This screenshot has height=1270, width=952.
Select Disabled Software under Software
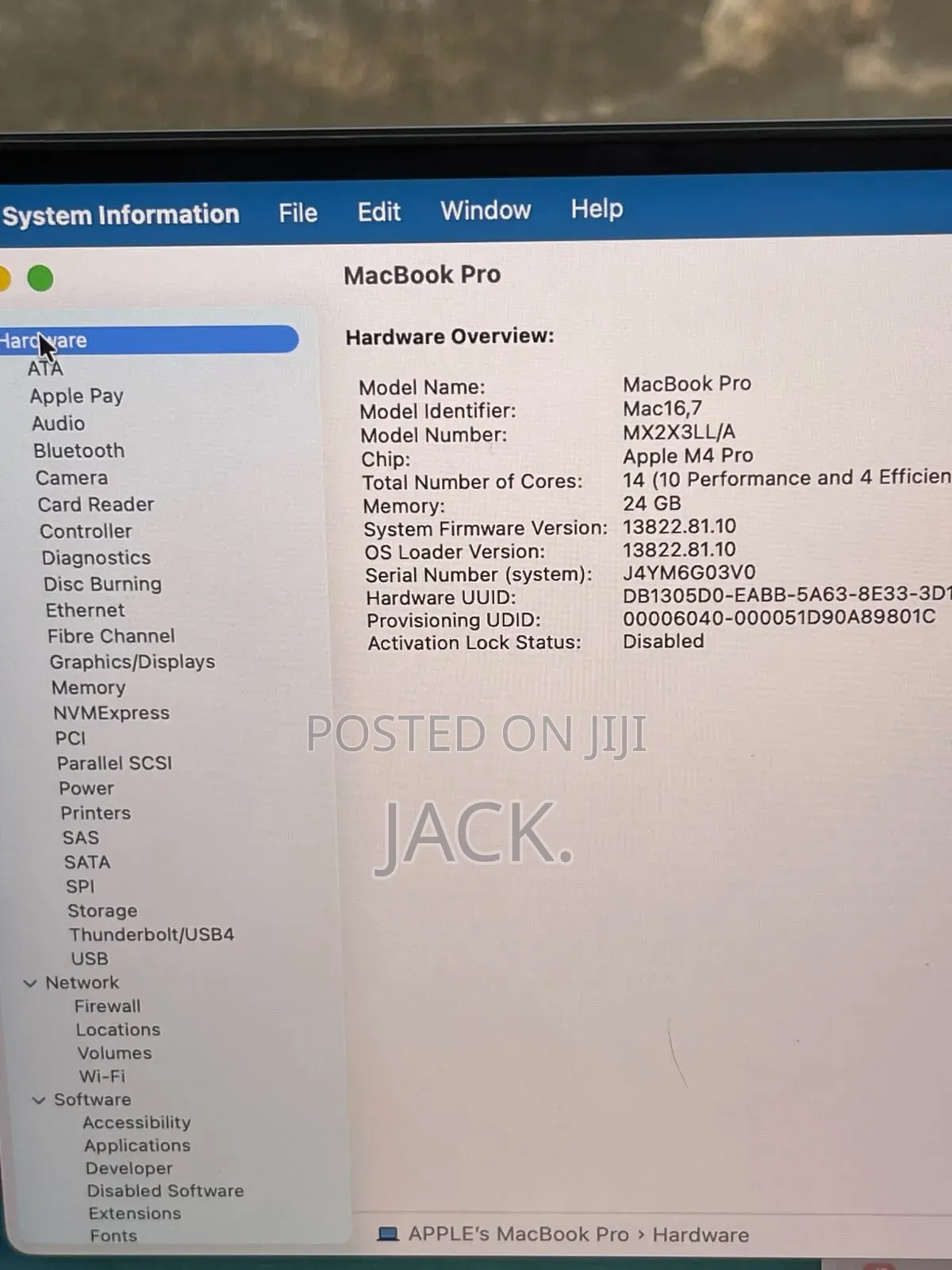pyautogui.click(x=166, y=1191)
